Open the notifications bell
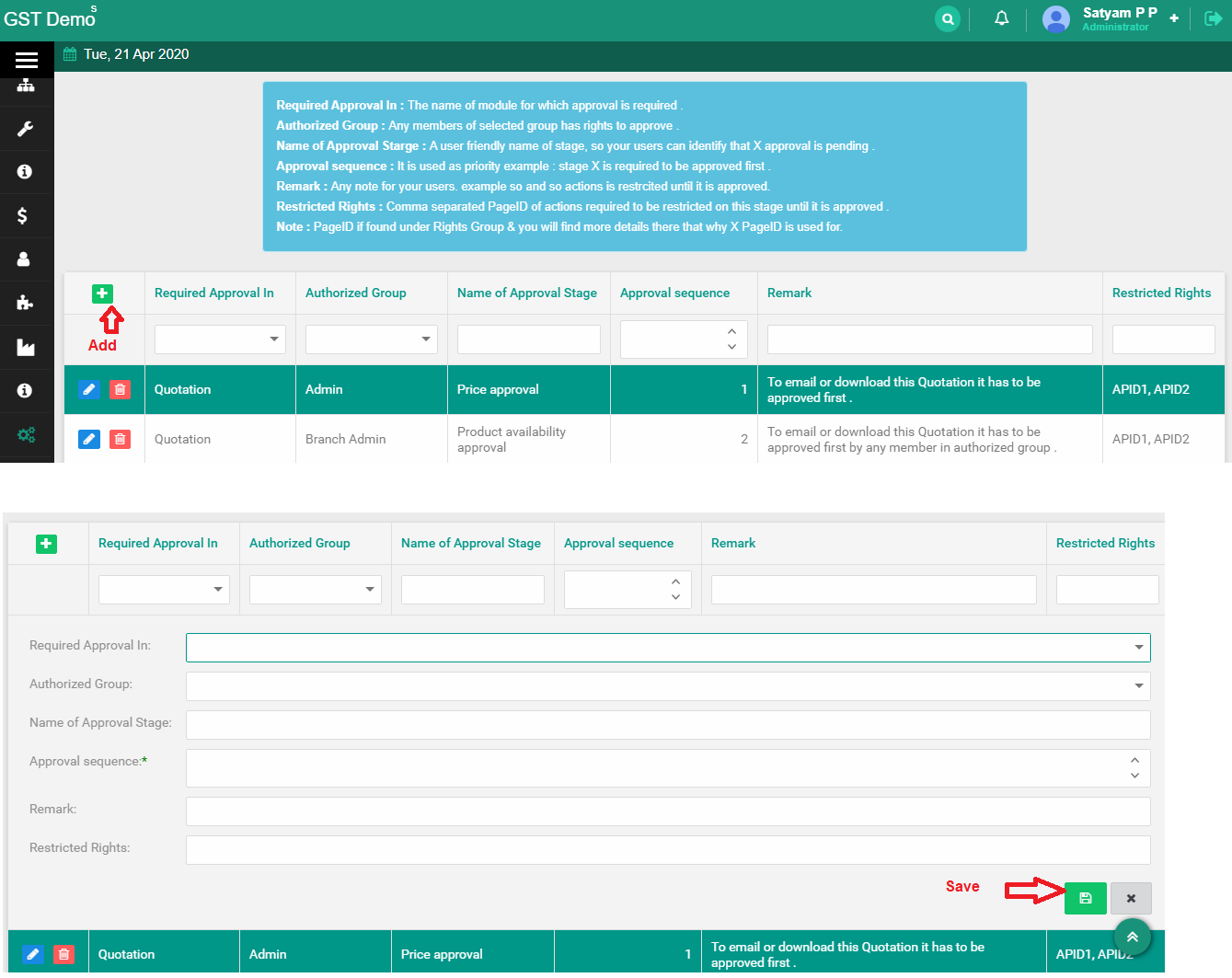The width and height of the screenshot is (1232, 978). point(1002,18)
